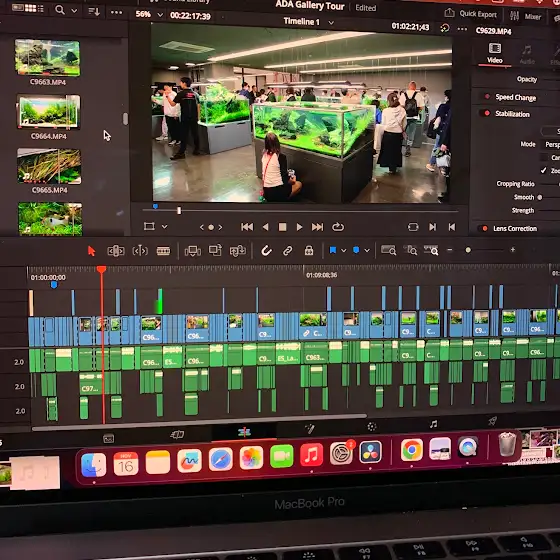Select the arrow Selection Mode tool
560x560 pixels.
point(91,251)
